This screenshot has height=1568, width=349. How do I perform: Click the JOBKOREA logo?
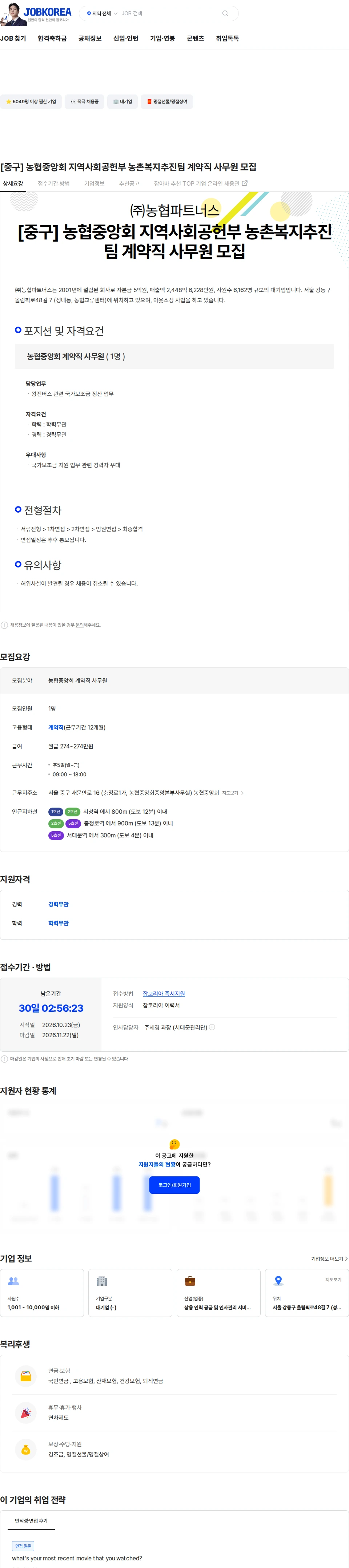pos(48,12)
